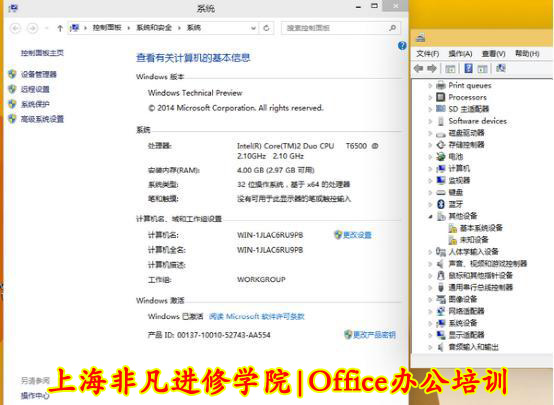This screenshot has height=405, width=554.
Task: Select the 电池 battery icon
Action: tap(441, 156)
